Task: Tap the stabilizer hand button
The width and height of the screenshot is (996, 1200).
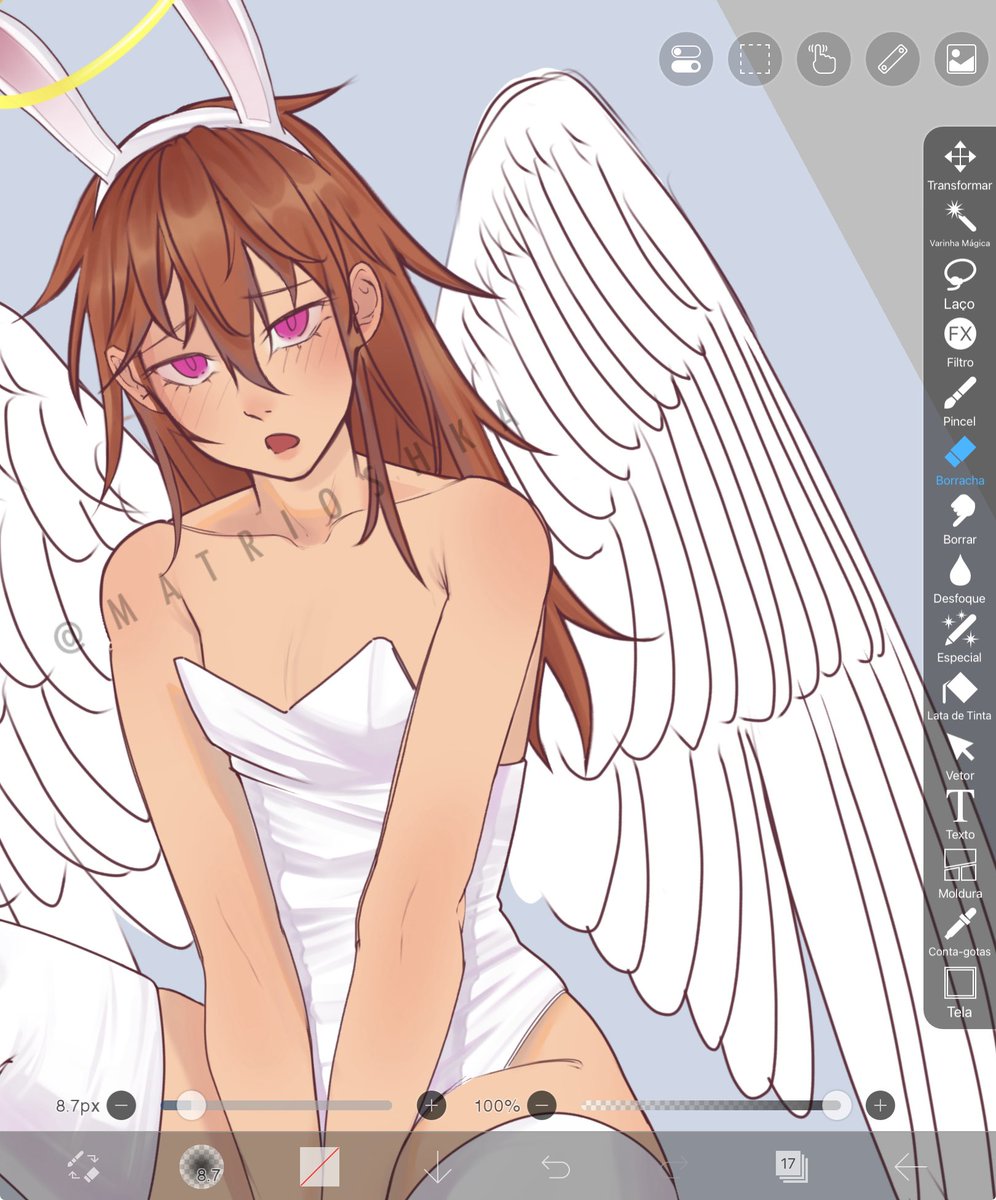Action: pyautogui.click(x=823, y=59)
